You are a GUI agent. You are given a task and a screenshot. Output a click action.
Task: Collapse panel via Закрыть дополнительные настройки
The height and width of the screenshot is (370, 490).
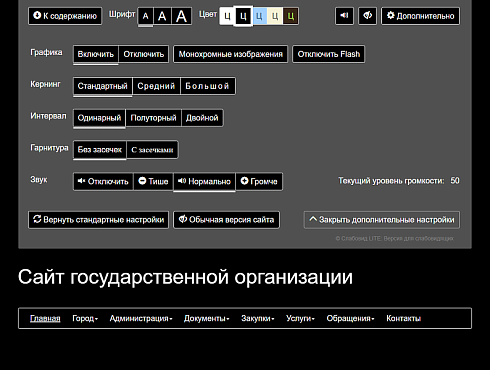(x=382, y=220)
